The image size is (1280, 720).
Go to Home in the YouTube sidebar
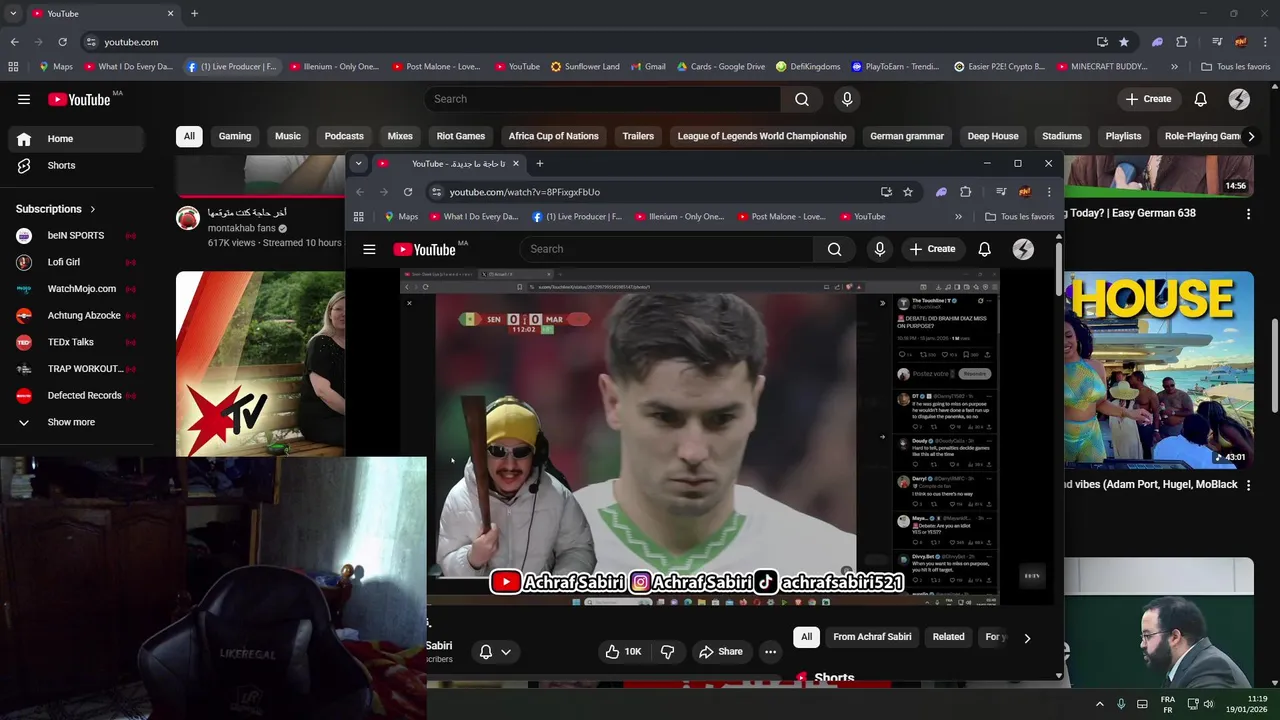pos(77,139)
